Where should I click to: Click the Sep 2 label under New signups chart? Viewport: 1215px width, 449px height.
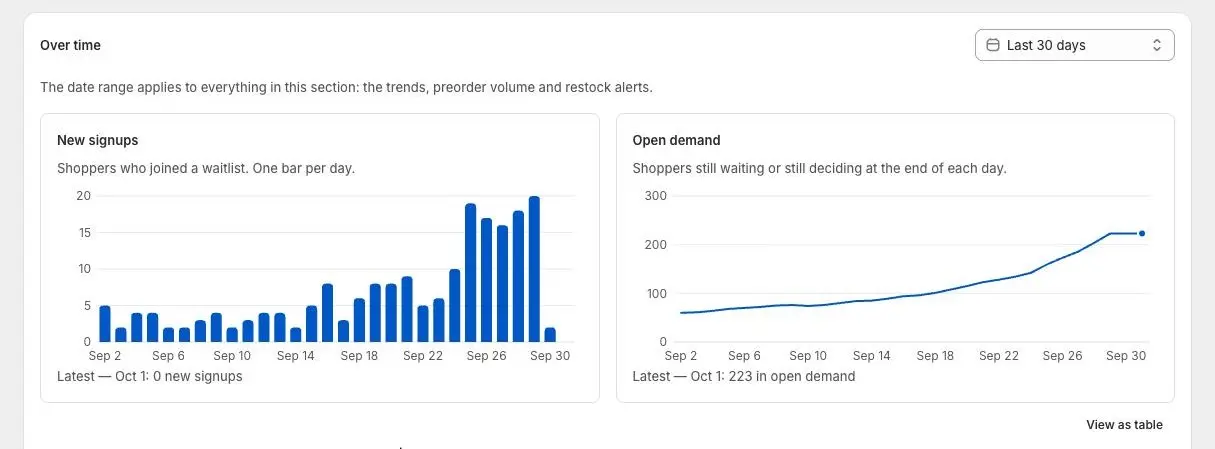click(x=105, y=355)
